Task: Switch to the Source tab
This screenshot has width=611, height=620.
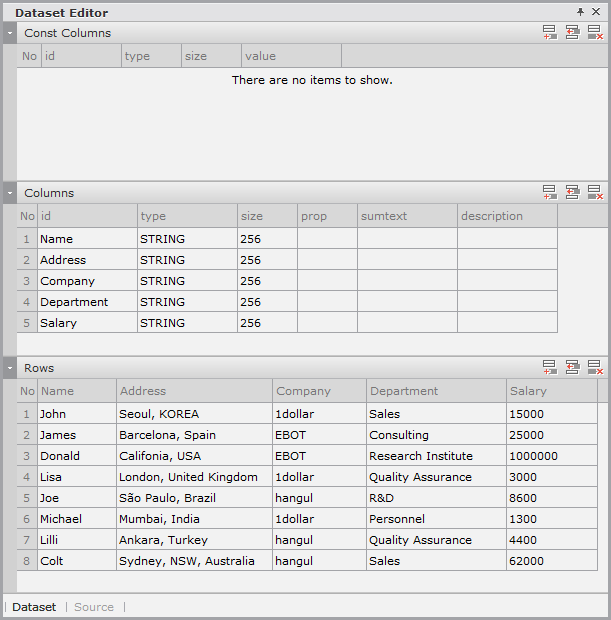Action: tap(94, 607)
